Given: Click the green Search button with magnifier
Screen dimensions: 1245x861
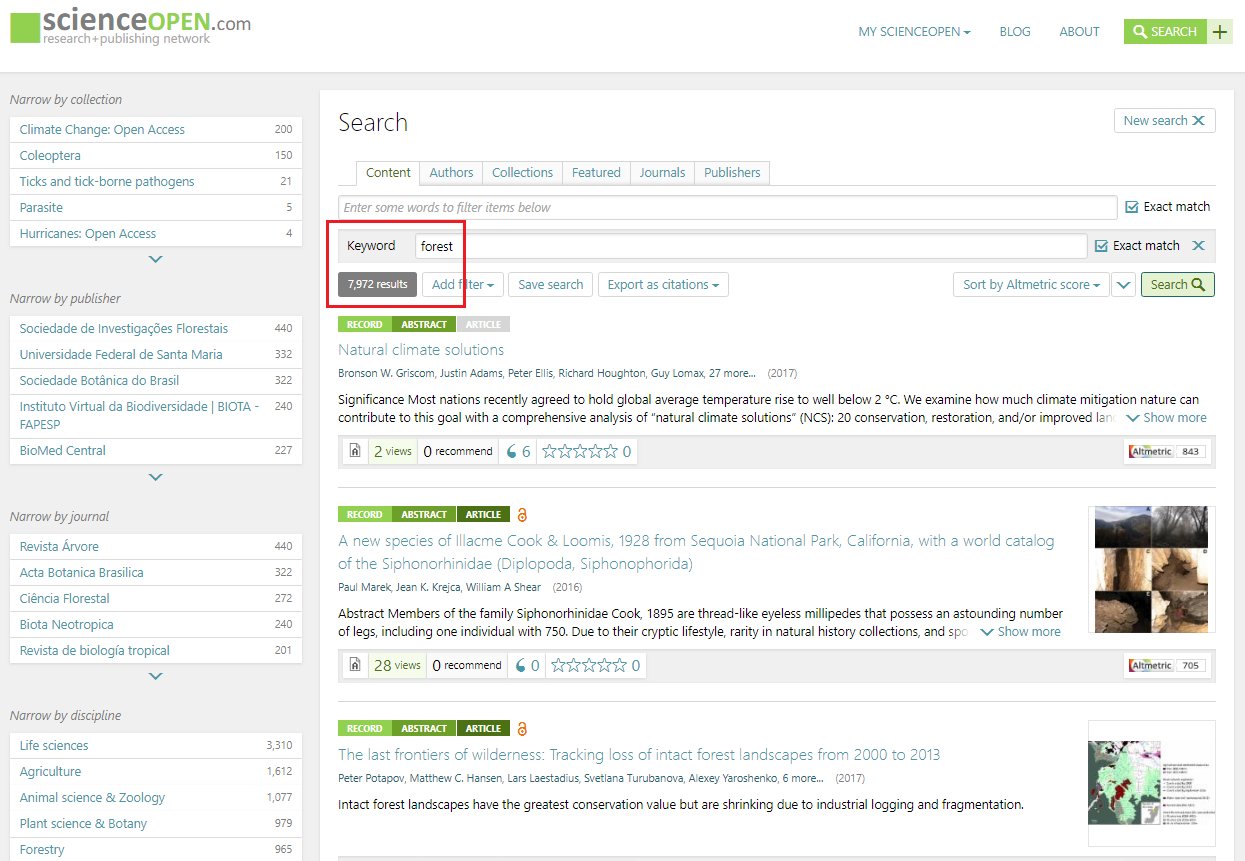Looking at the screenshot, I should pos(1178,285).
